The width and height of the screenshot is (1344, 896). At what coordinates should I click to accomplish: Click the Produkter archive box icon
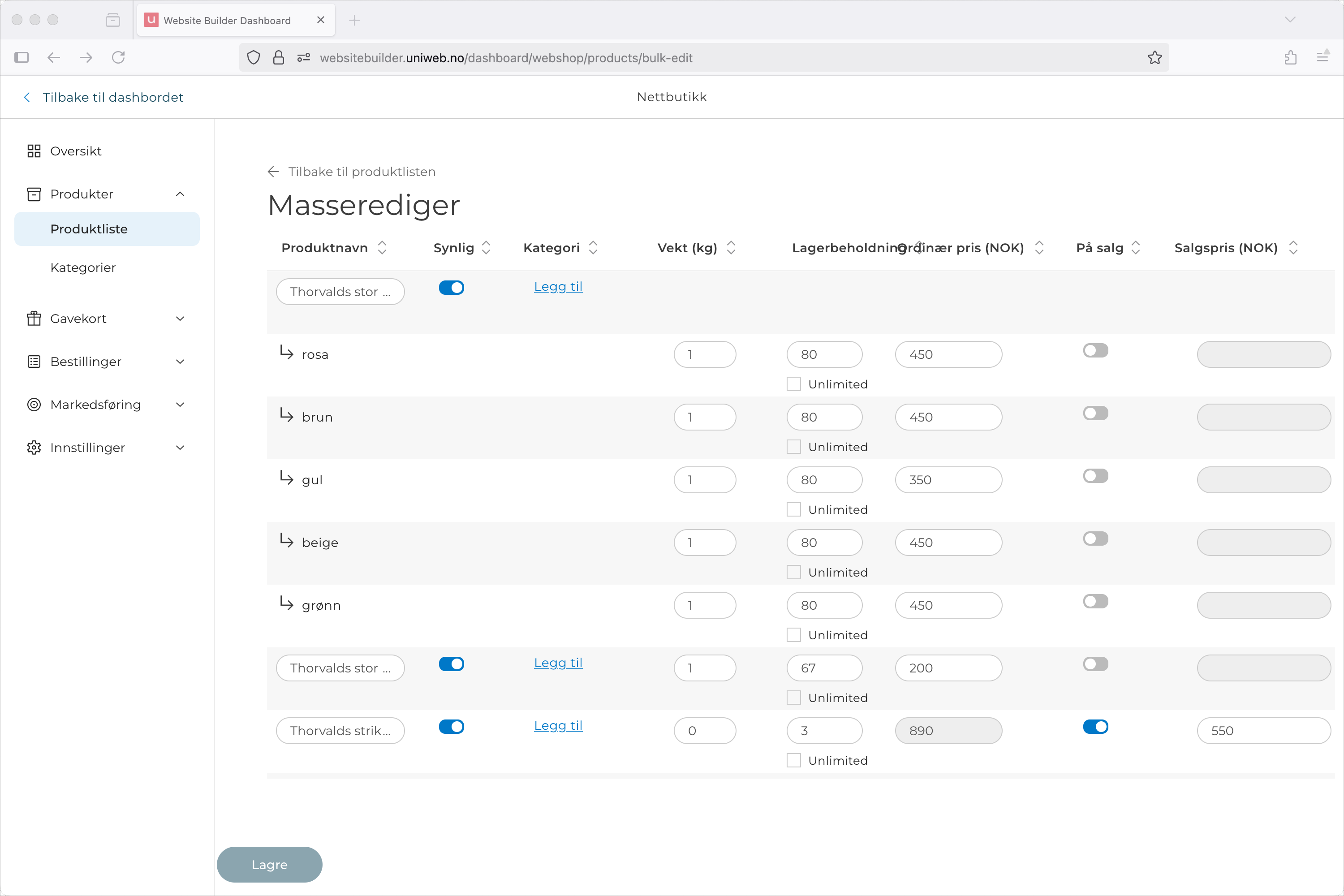click(x=34, y=194)
